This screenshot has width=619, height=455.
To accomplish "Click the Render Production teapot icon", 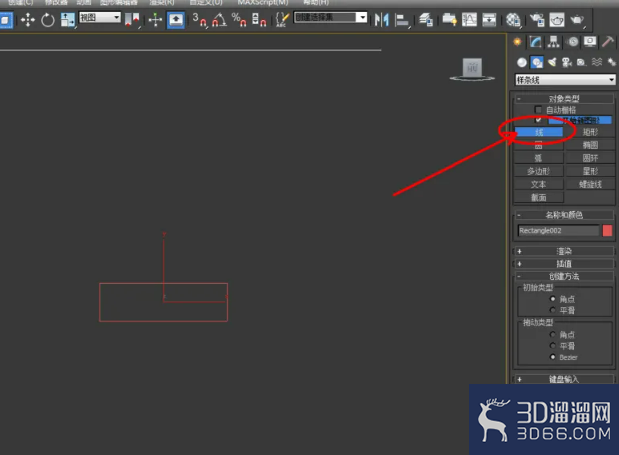I will pos(577,20).
